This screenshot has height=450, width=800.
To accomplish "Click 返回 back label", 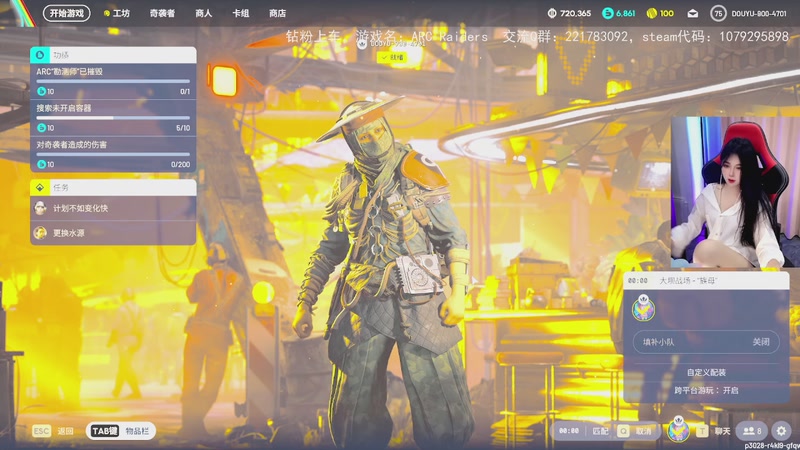I will tap(65, 431).
